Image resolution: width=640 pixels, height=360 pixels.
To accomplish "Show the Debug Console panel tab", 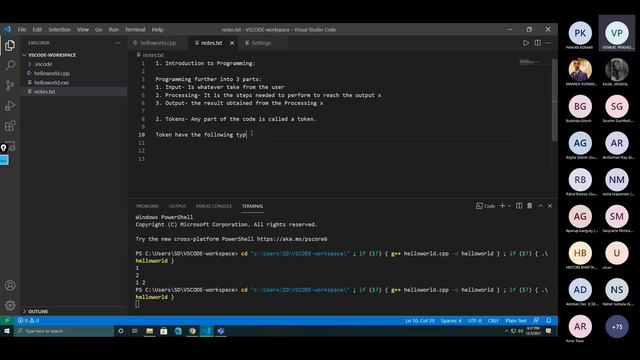I will pos(213,206).
